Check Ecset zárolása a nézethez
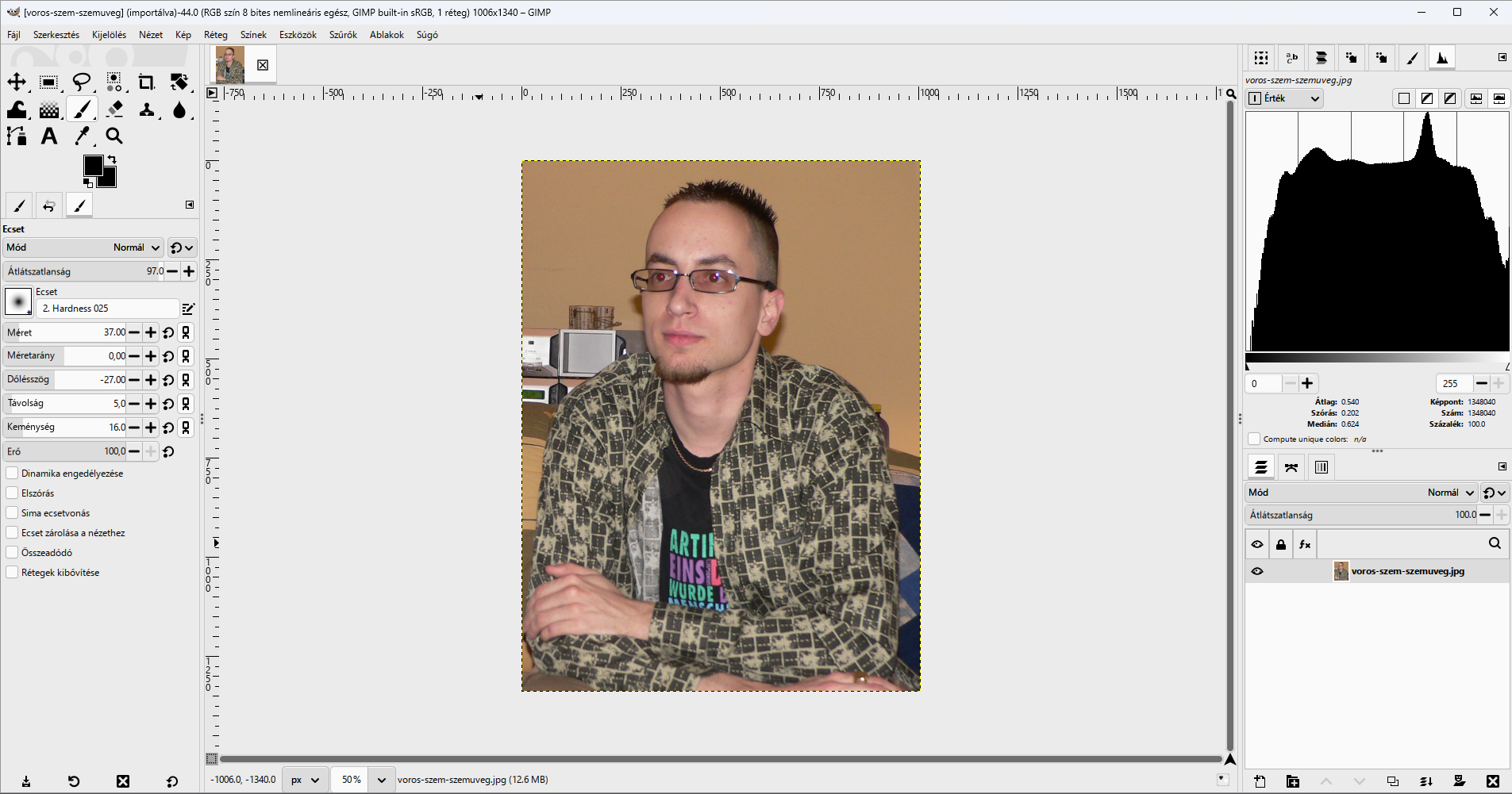 [x=13, y=533]
